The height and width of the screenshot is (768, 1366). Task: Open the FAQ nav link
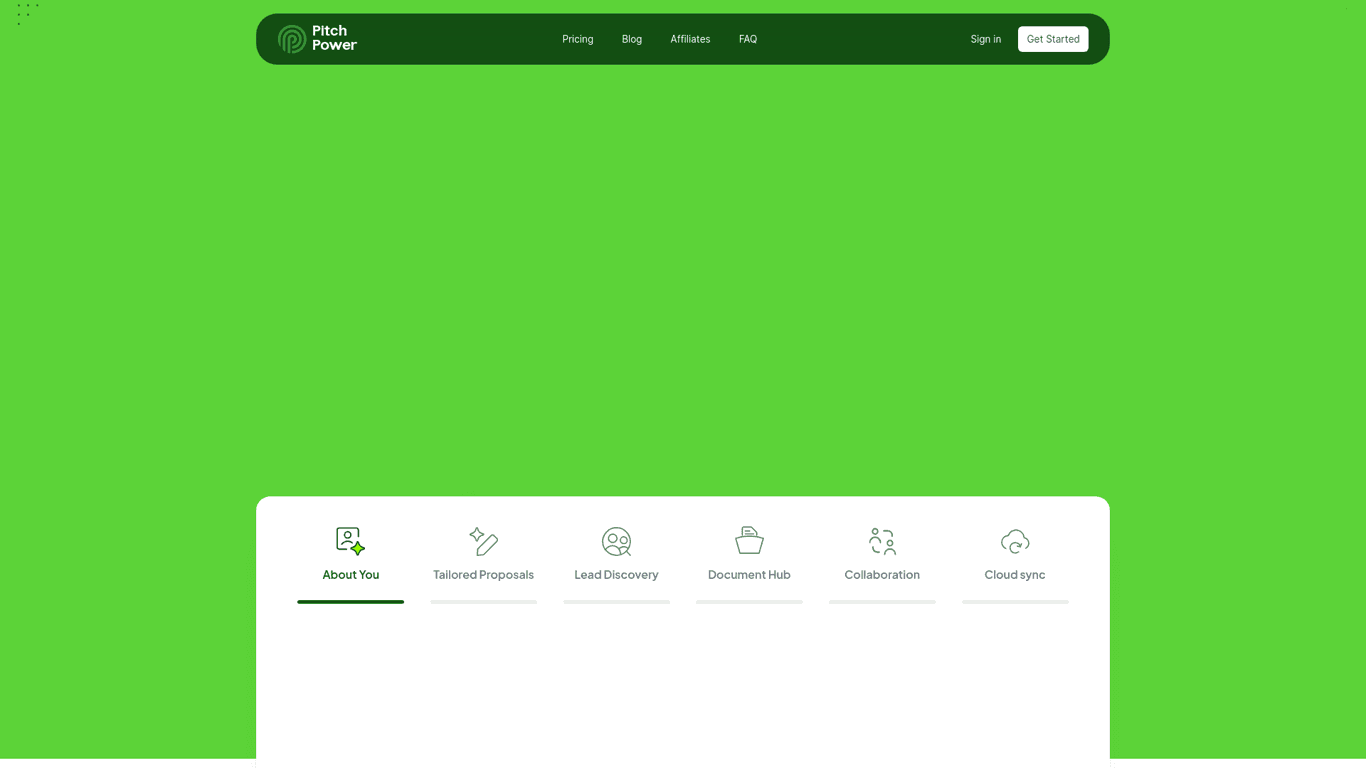(747, 39)
